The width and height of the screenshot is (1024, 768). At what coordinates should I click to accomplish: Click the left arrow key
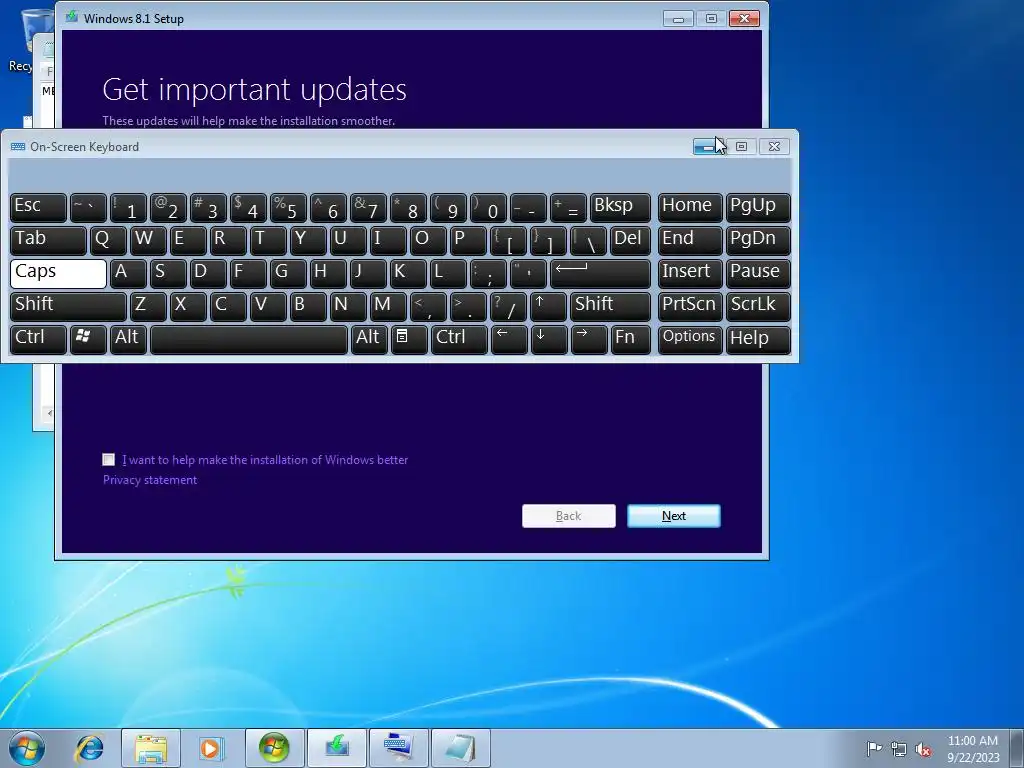509,339
